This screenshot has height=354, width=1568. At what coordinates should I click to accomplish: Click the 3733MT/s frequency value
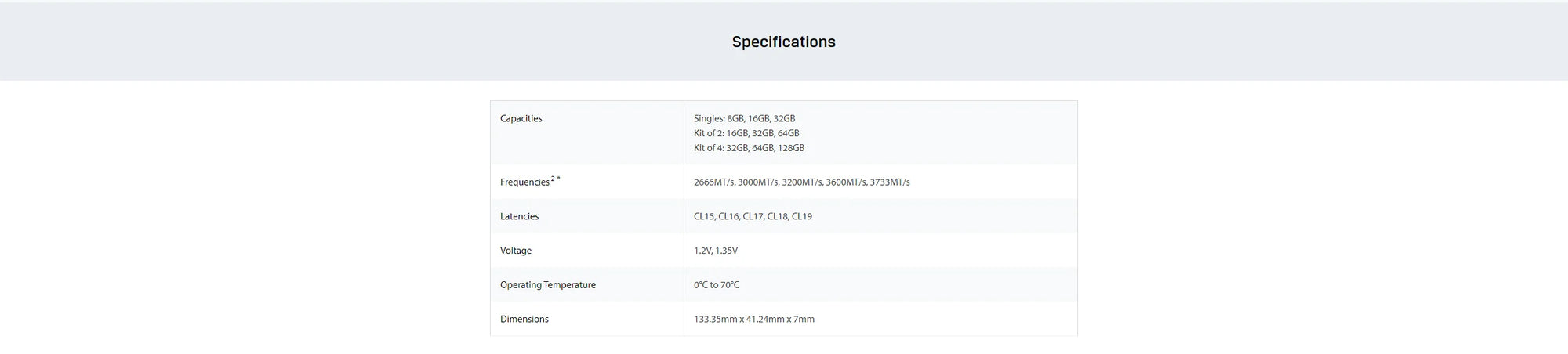(890, 182)
